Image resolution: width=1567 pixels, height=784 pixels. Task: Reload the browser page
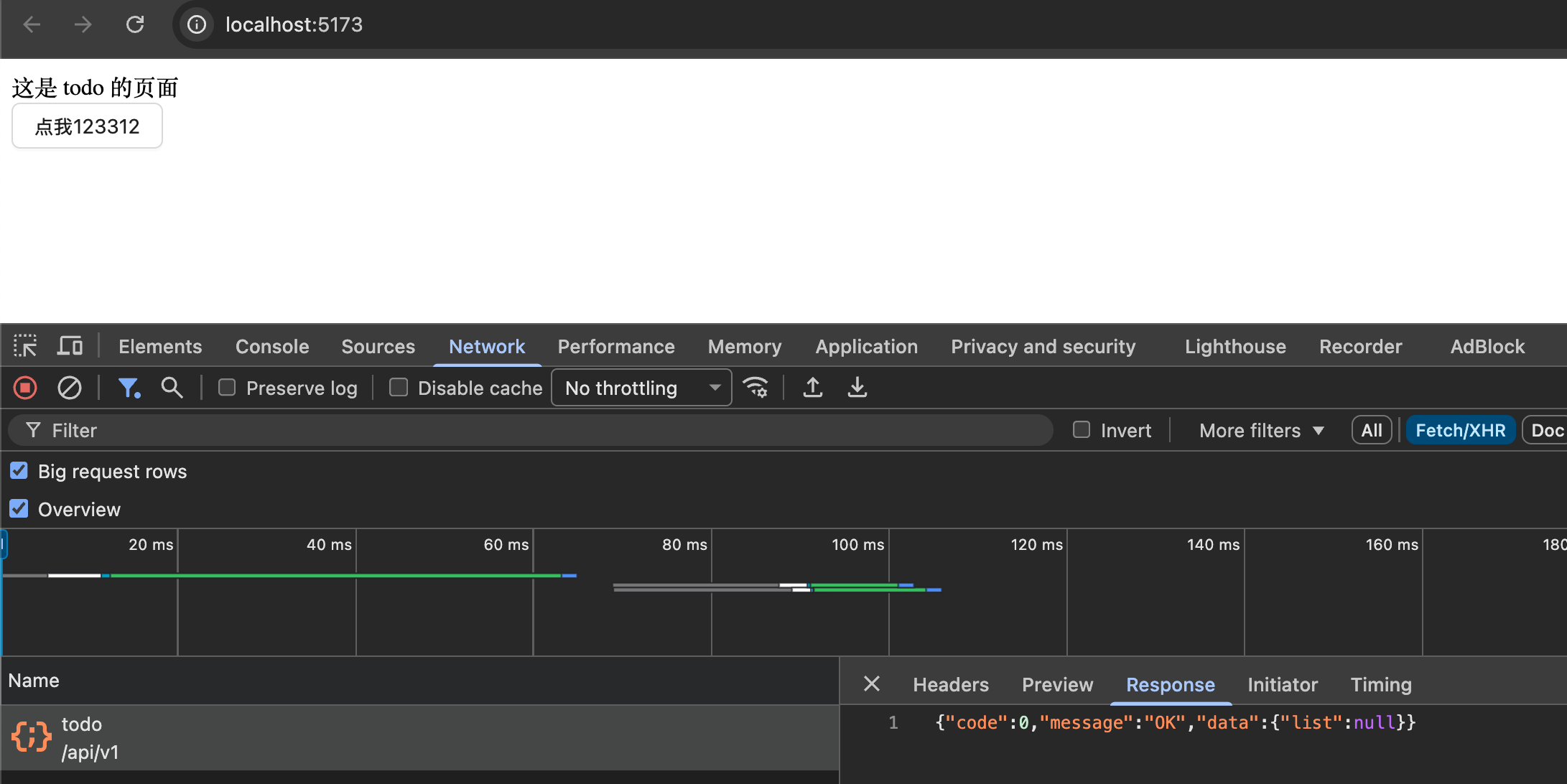click(x=135, y=24)
